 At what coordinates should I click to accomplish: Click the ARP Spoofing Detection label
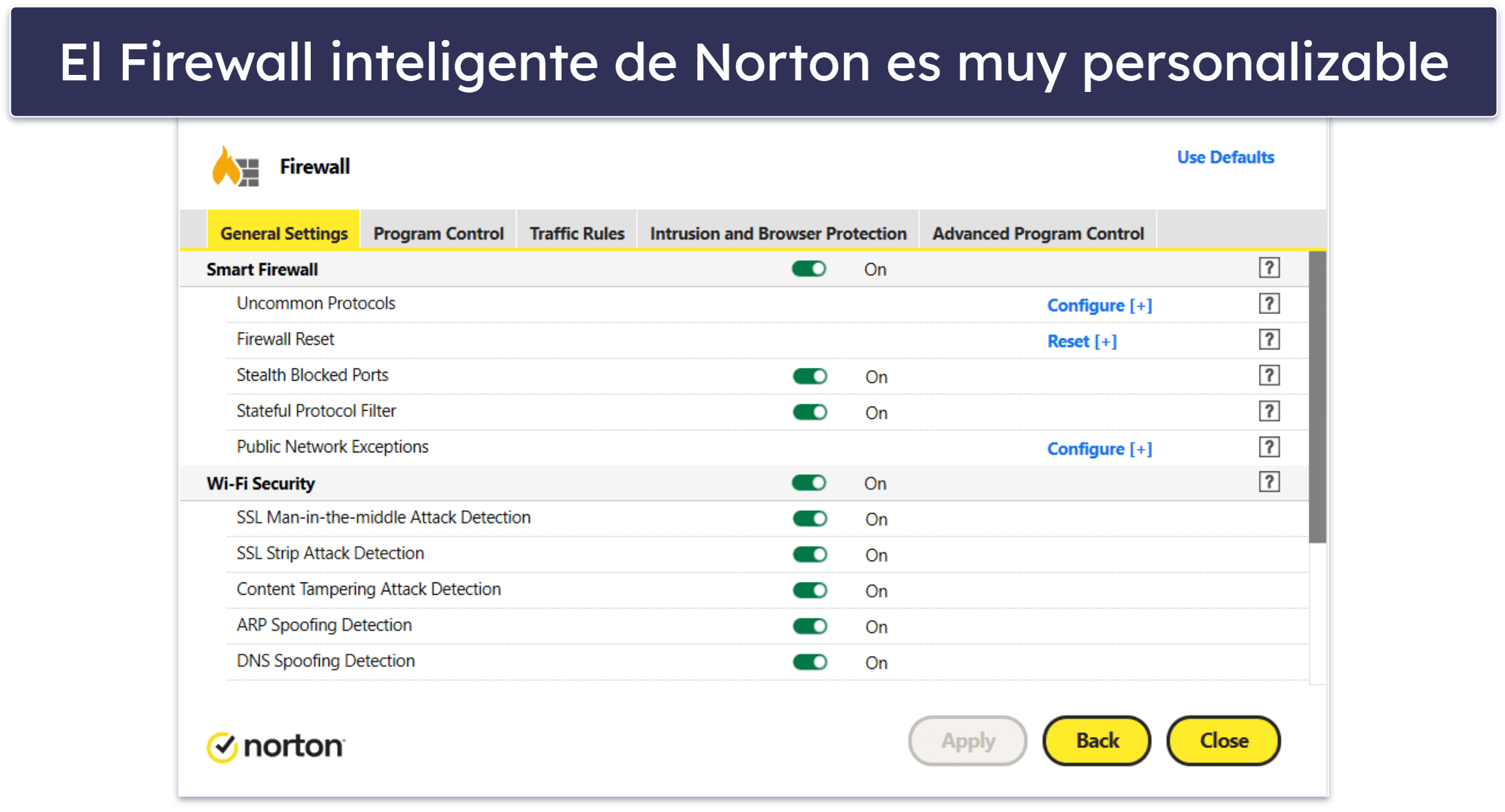(324, 625)
